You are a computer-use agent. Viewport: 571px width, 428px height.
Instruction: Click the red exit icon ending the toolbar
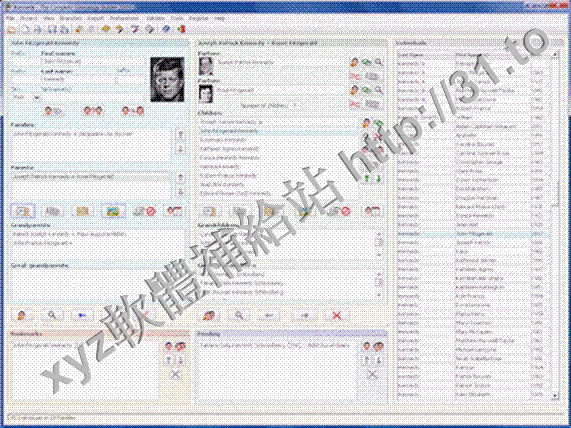[181, 29]
